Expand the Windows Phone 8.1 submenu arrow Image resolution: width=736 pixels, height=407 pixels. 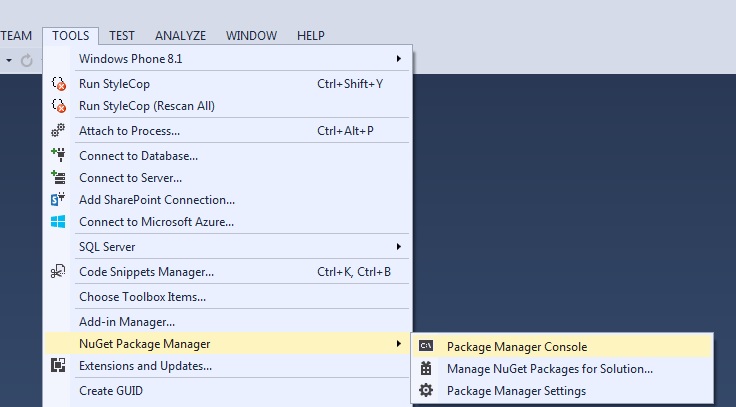(x=399, y=59)
